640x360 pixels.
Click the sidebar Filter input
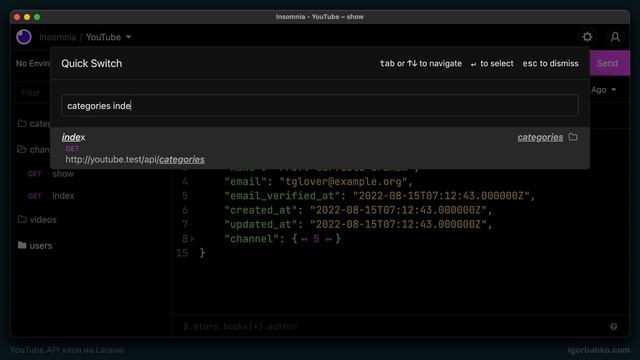[33, 93]
